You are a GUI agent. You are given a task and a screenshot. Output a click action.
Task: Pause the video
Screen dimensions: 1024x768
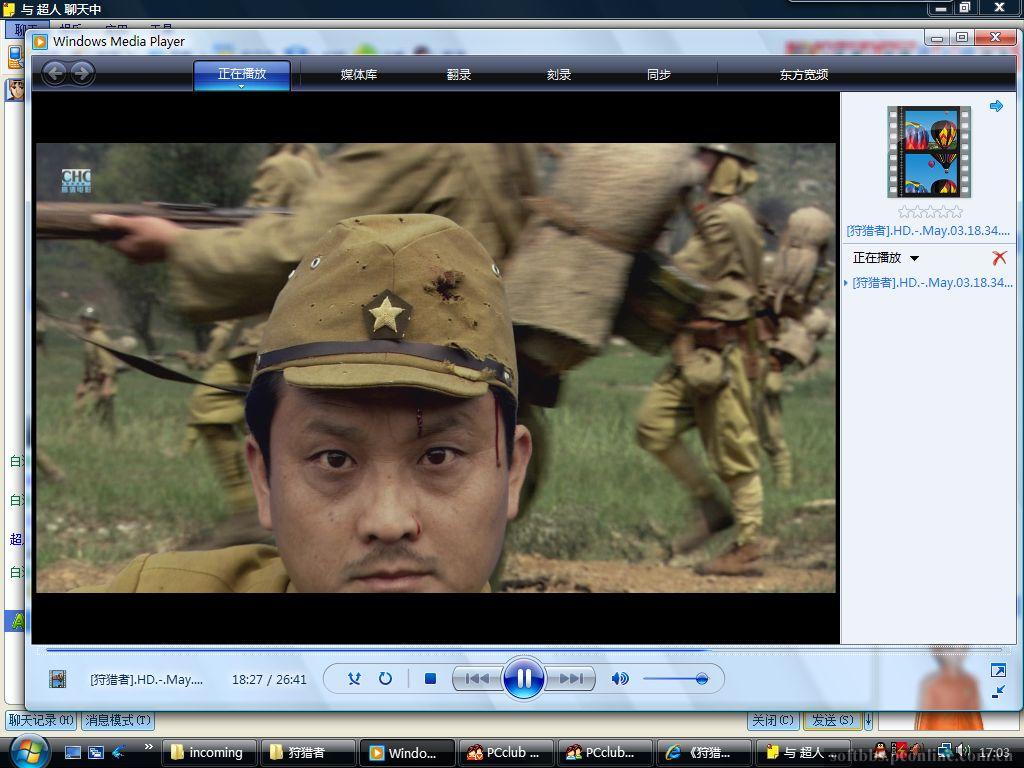tap(523, 679)
